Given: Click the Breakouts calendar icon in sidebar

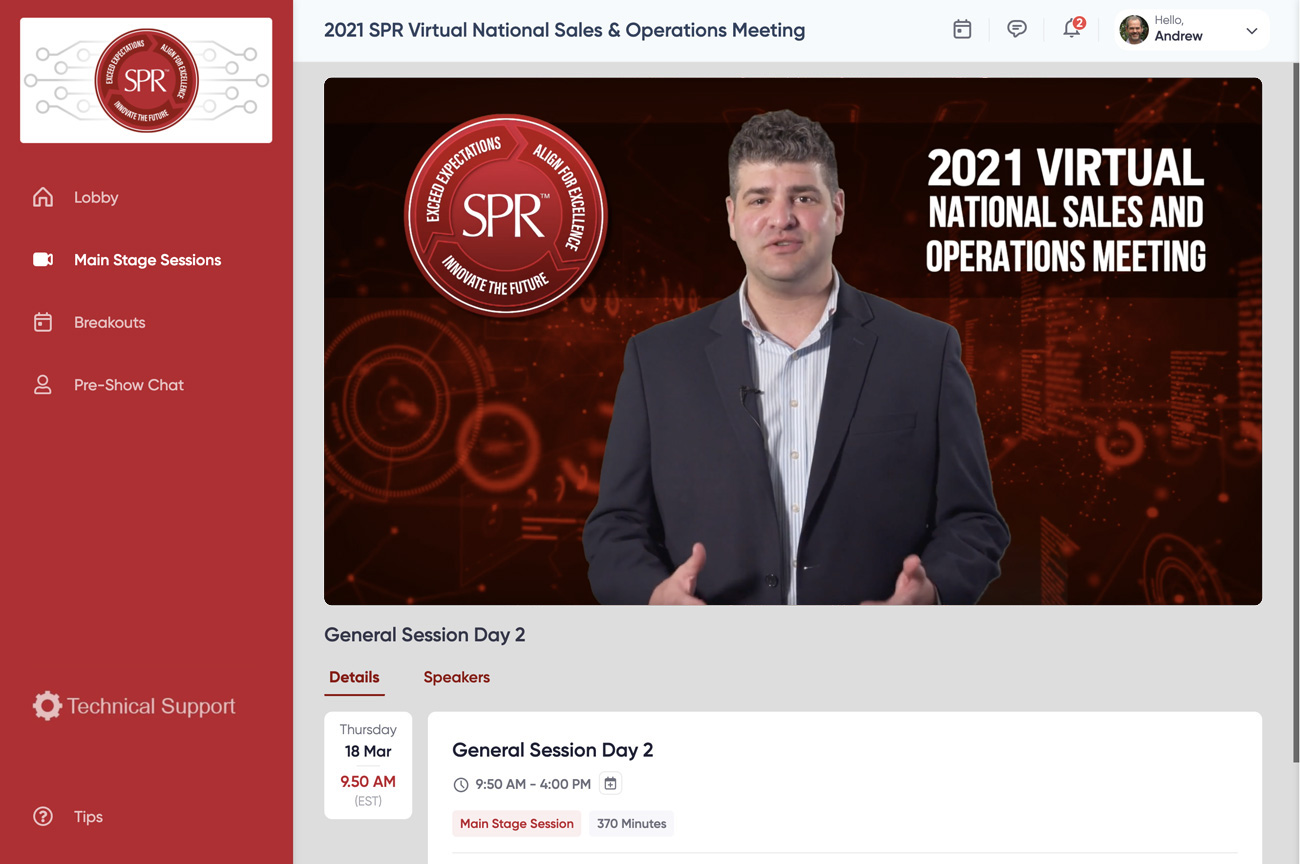Looking at the screenshot, I should [x=43, y=322].
